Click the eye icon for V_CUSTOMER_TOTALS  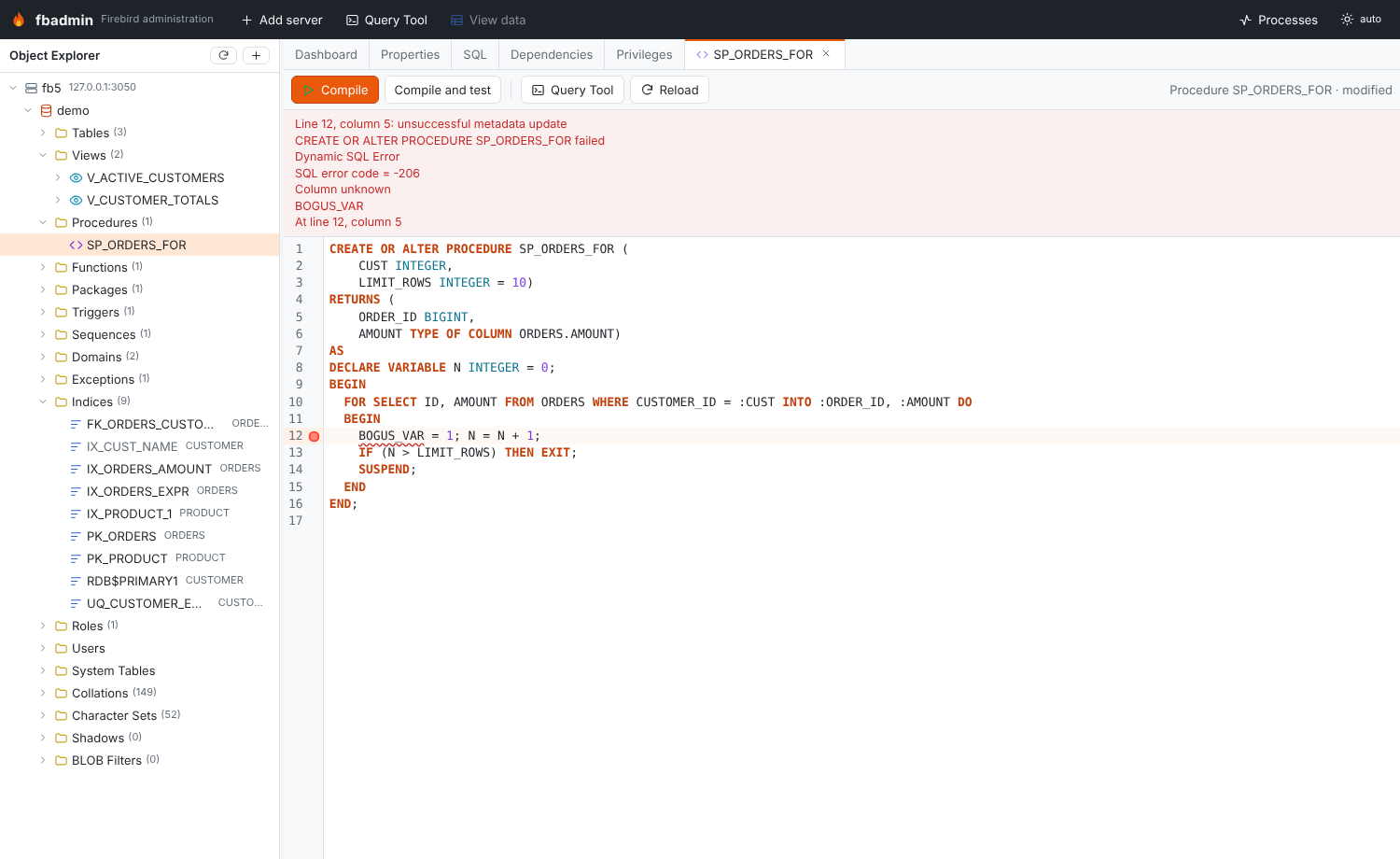[x=76, y=200]
